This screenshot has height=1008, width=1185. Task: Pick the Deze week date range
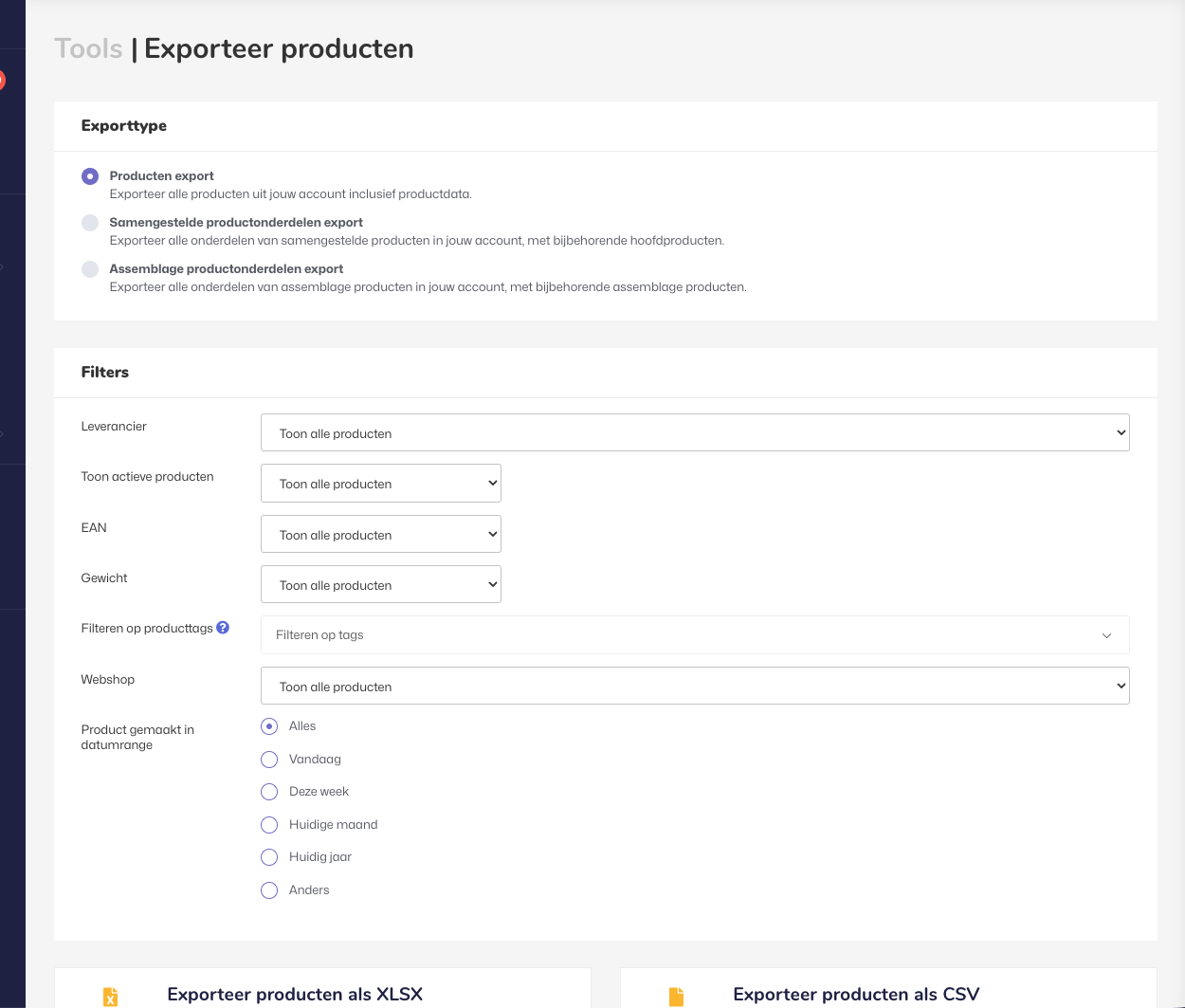tap(269, 792)
